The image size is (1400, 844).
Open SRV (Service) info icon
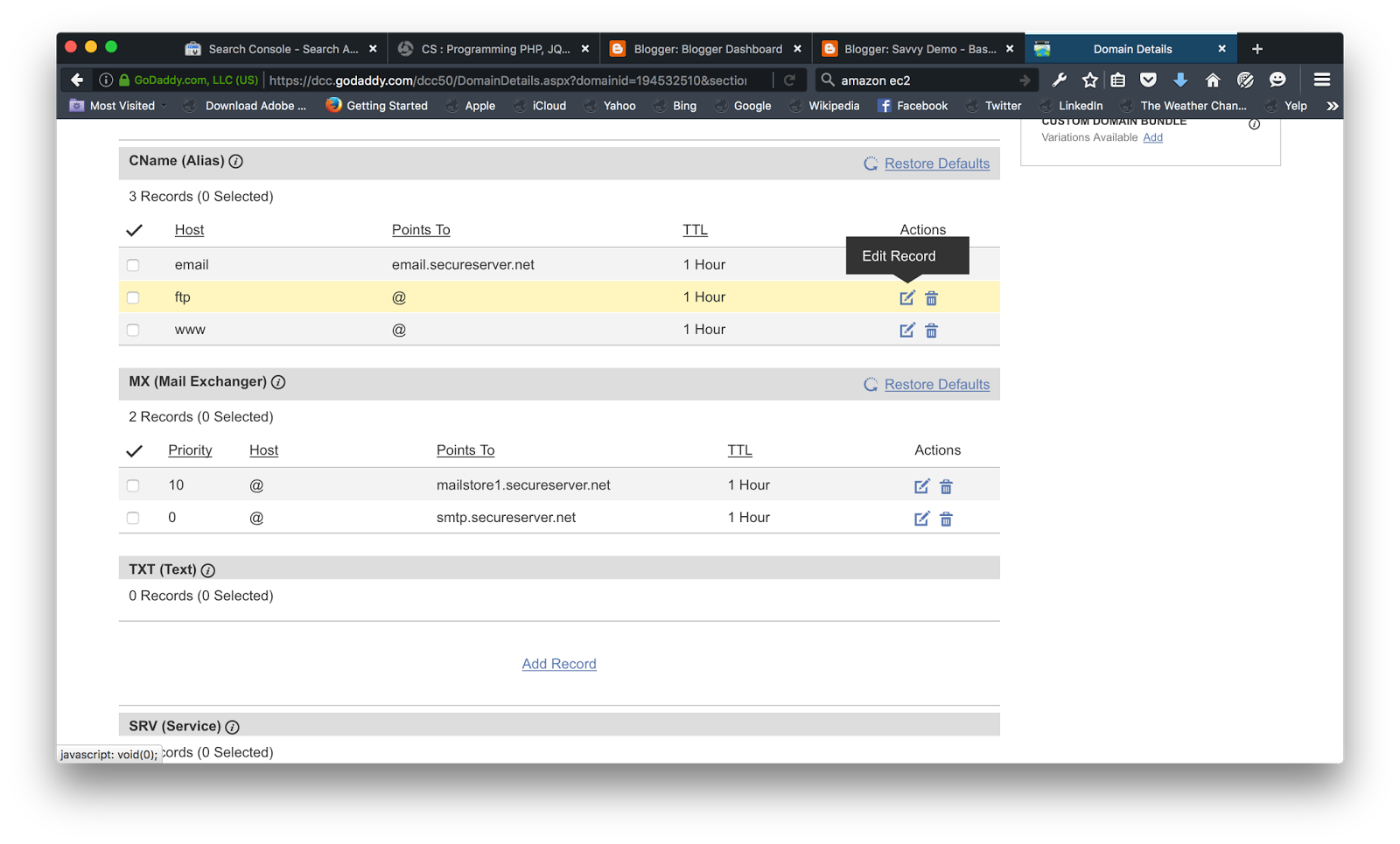[232, 727]
